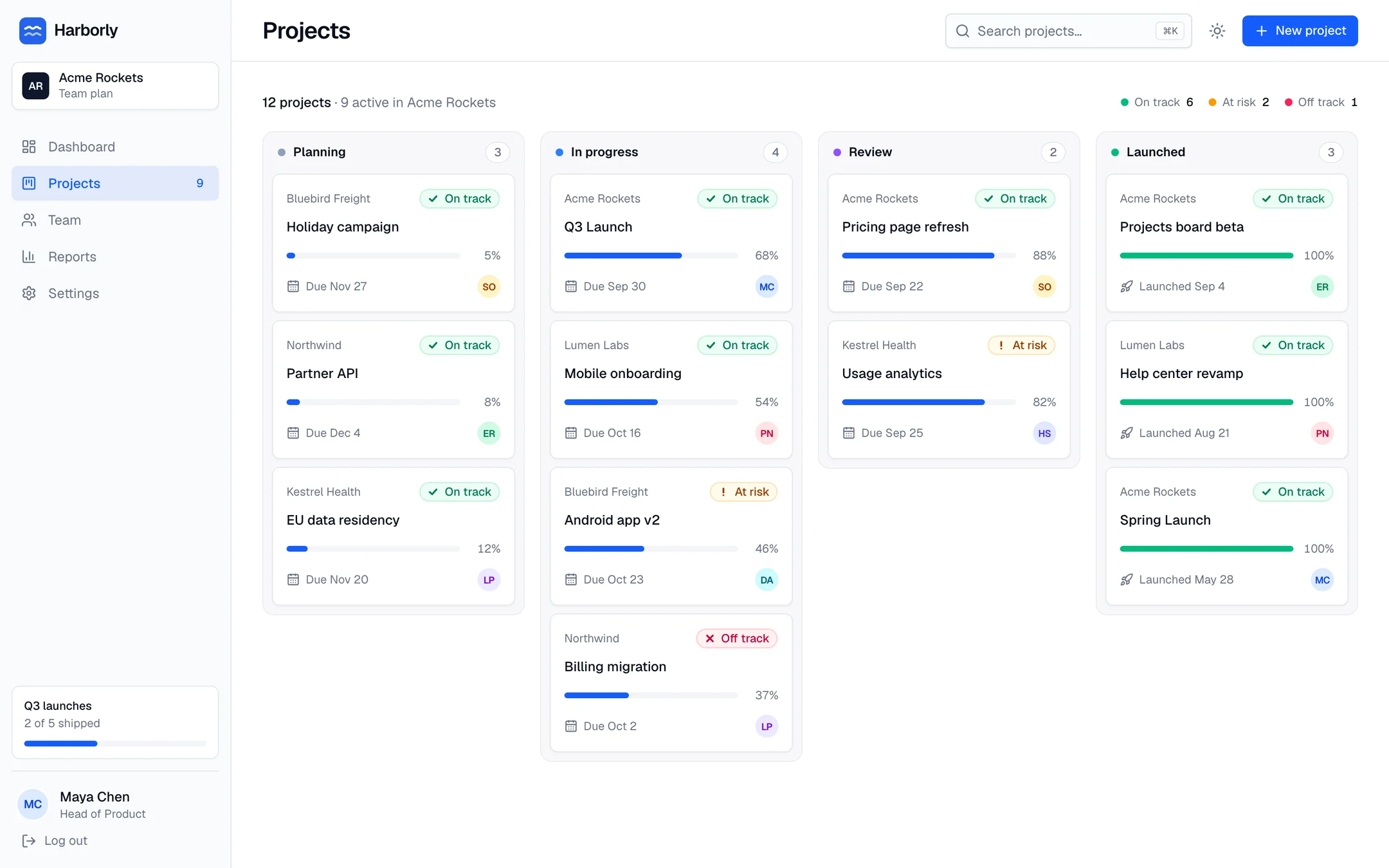Click the At risk badge on Usage analytics

(1022, 345)
